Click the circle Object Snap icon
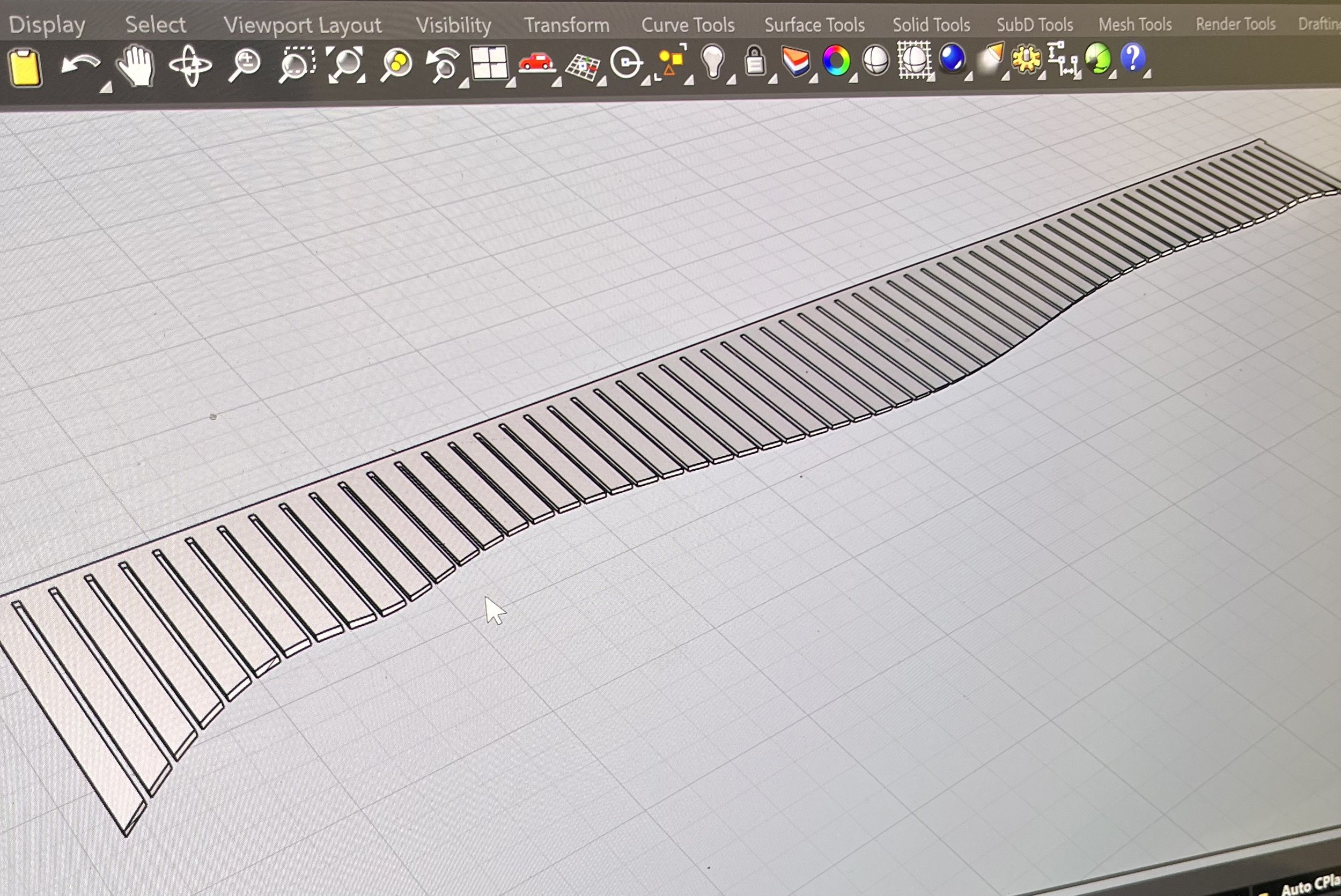This screenshot has width=1341, height=896. (627, 62)
